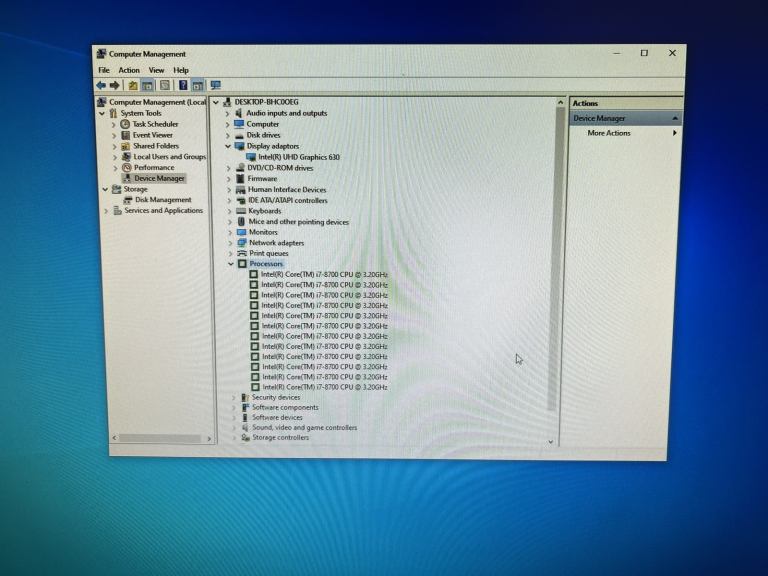768x576 pixels.
Task: Click the blue Help toolbar icon
Action: 183,86
